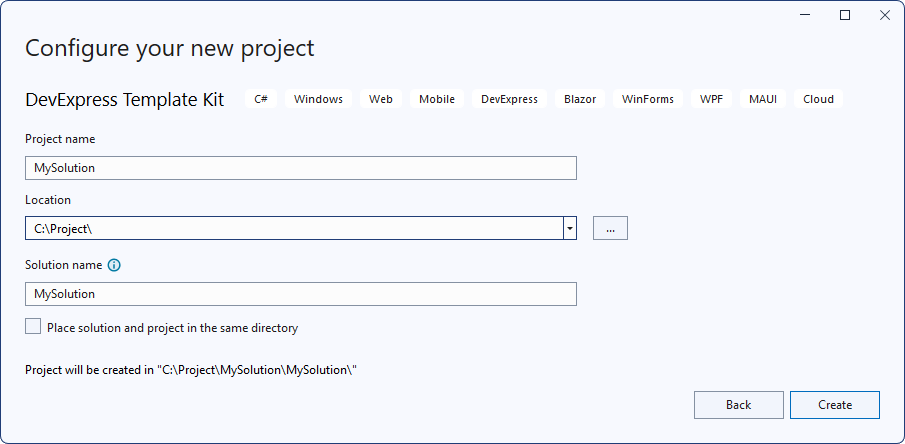This screenshot has width=905, height=444.
Task: Click the browse location ellipsis button
Action: [610, 228]
